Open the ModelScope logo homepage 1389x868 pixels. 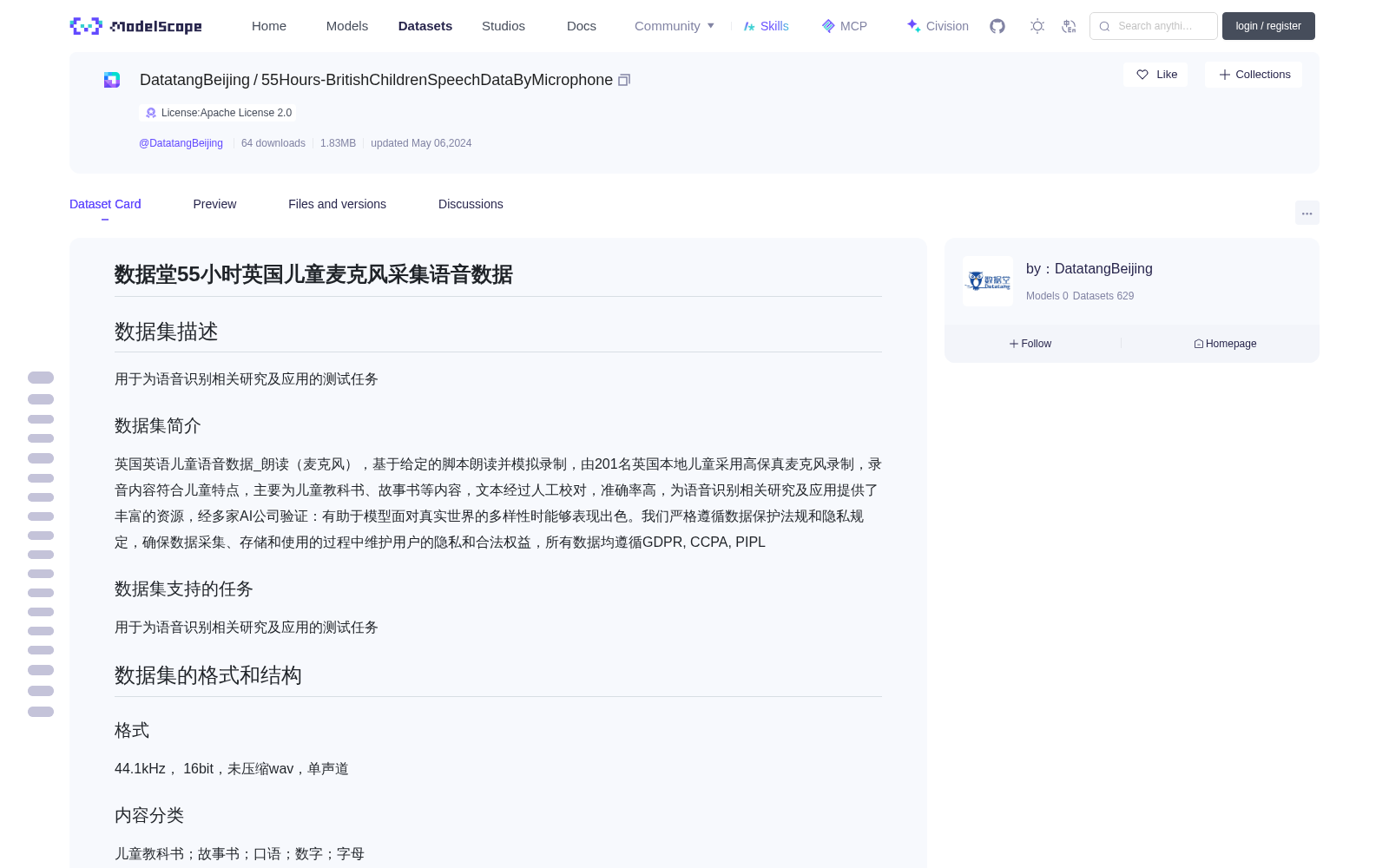click(x=136, y=26)
